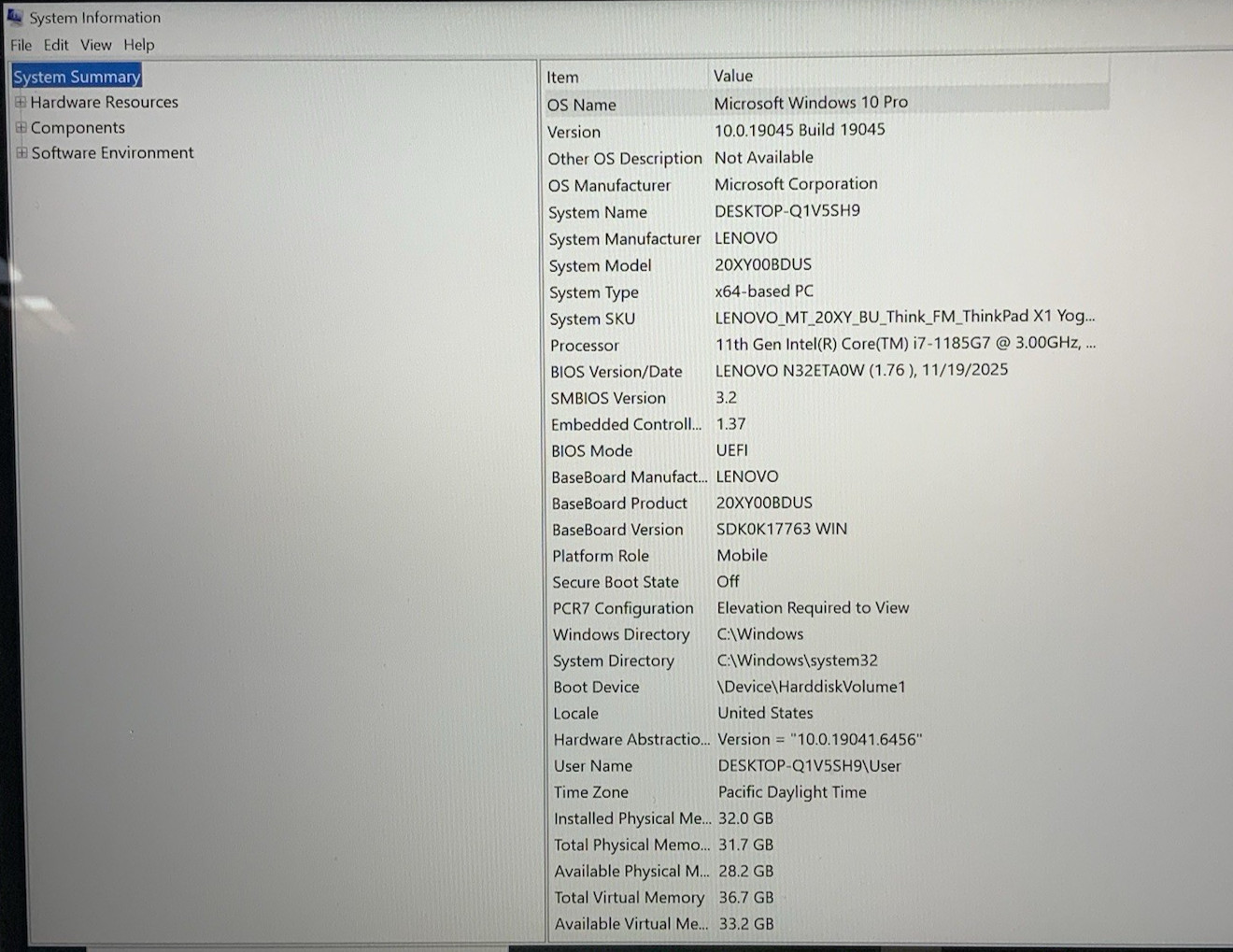Click the SDK0K17763 WIN value
The image size is (1233, 952).
click(x=782, y=529)
